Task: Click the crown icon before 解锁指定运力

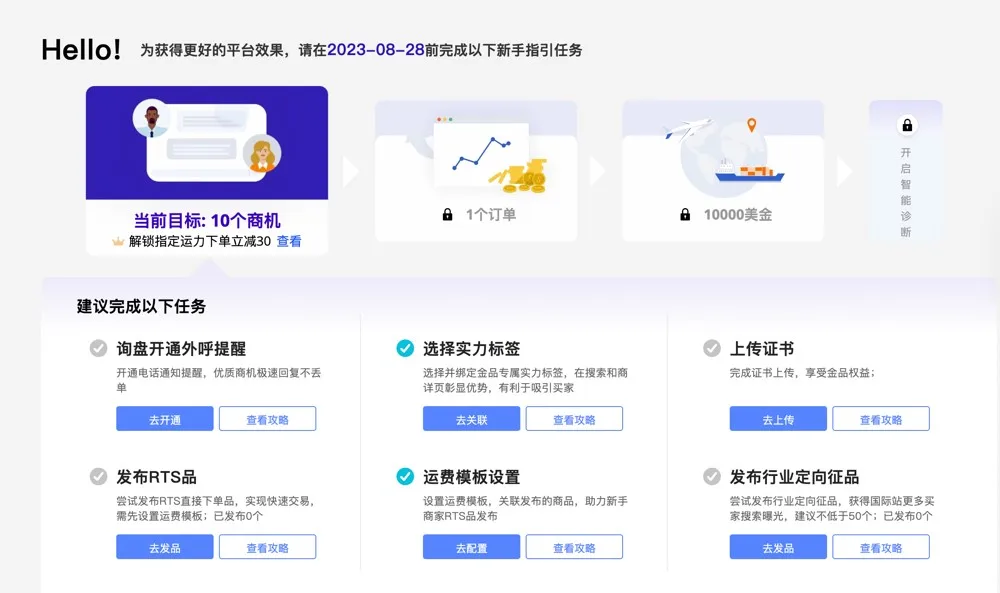Action: [118, 242]
